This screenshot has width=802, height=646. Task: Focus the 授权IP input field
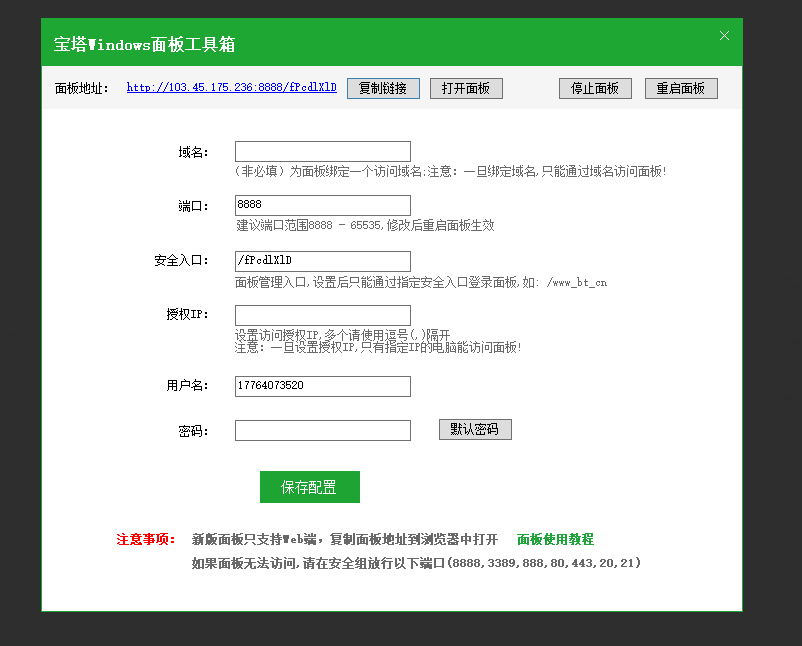(x=323, y=315)
